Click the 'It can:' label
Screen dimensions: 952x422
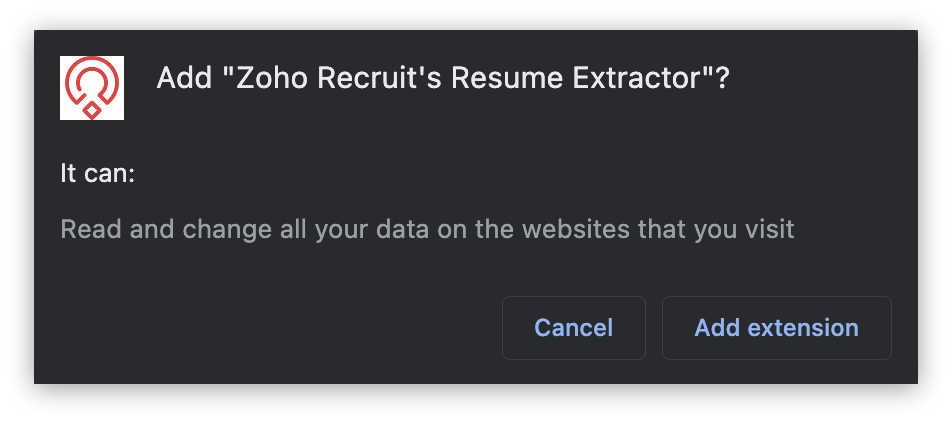[x=97, y=173]
